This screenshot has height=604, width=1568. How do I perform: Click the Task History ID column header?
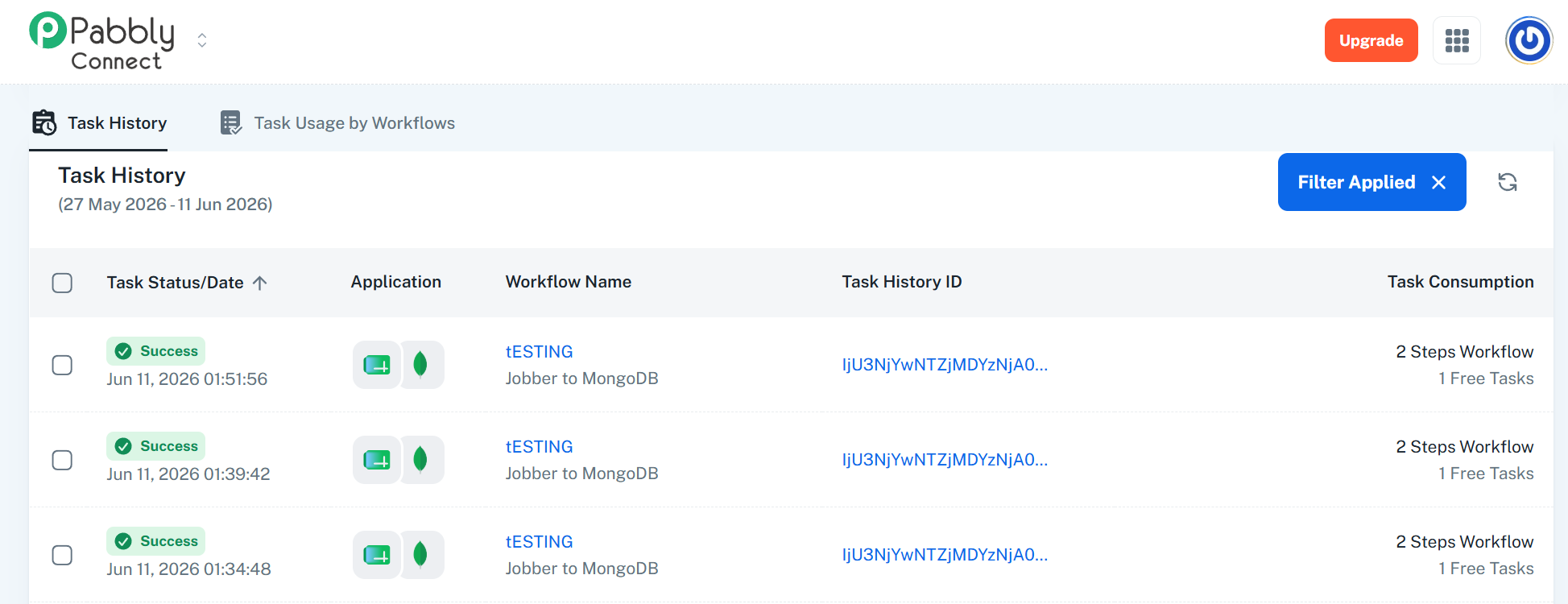(902, 282)
